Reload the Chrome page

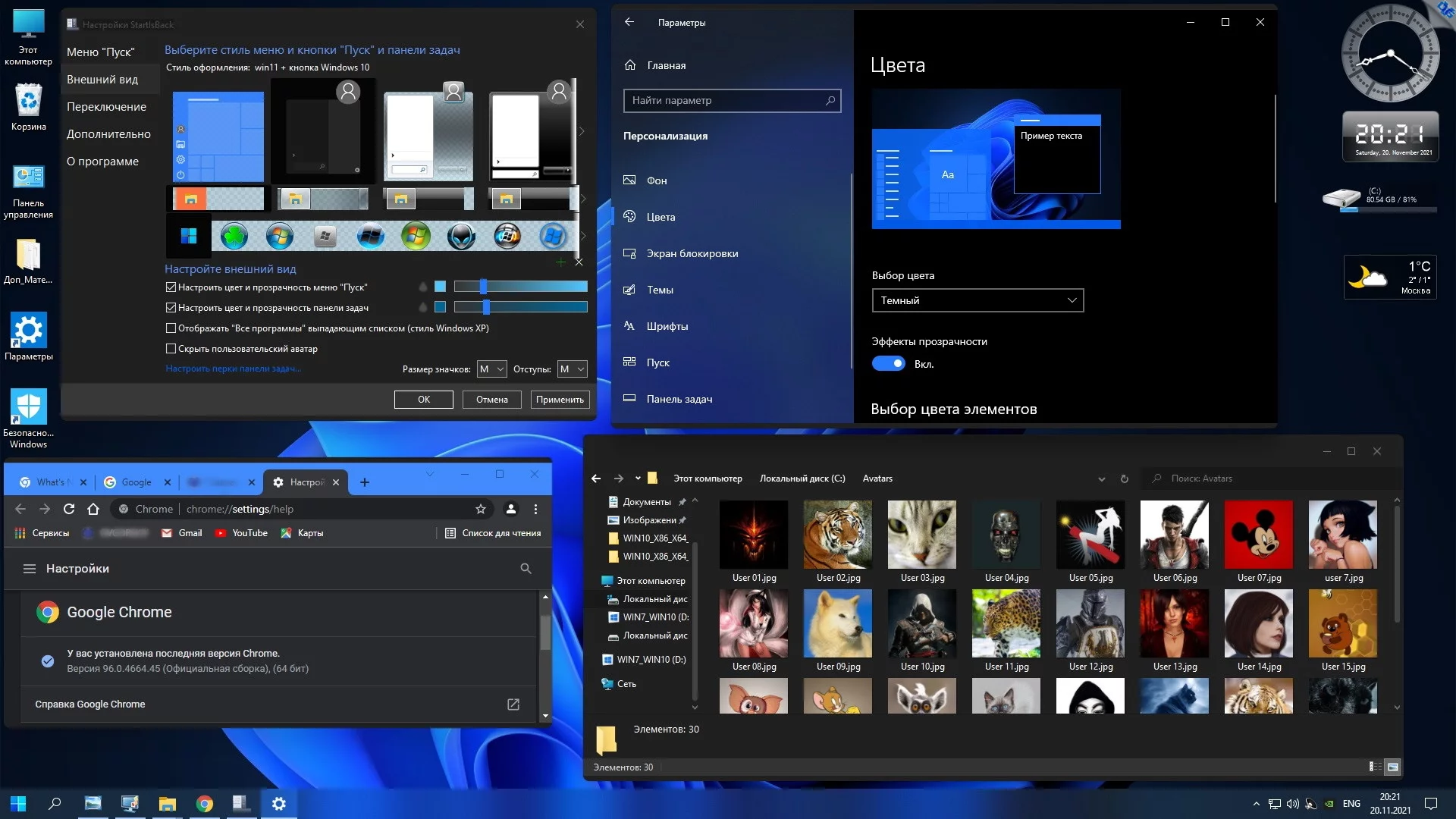pyautogui.click(x=69, y=509)
